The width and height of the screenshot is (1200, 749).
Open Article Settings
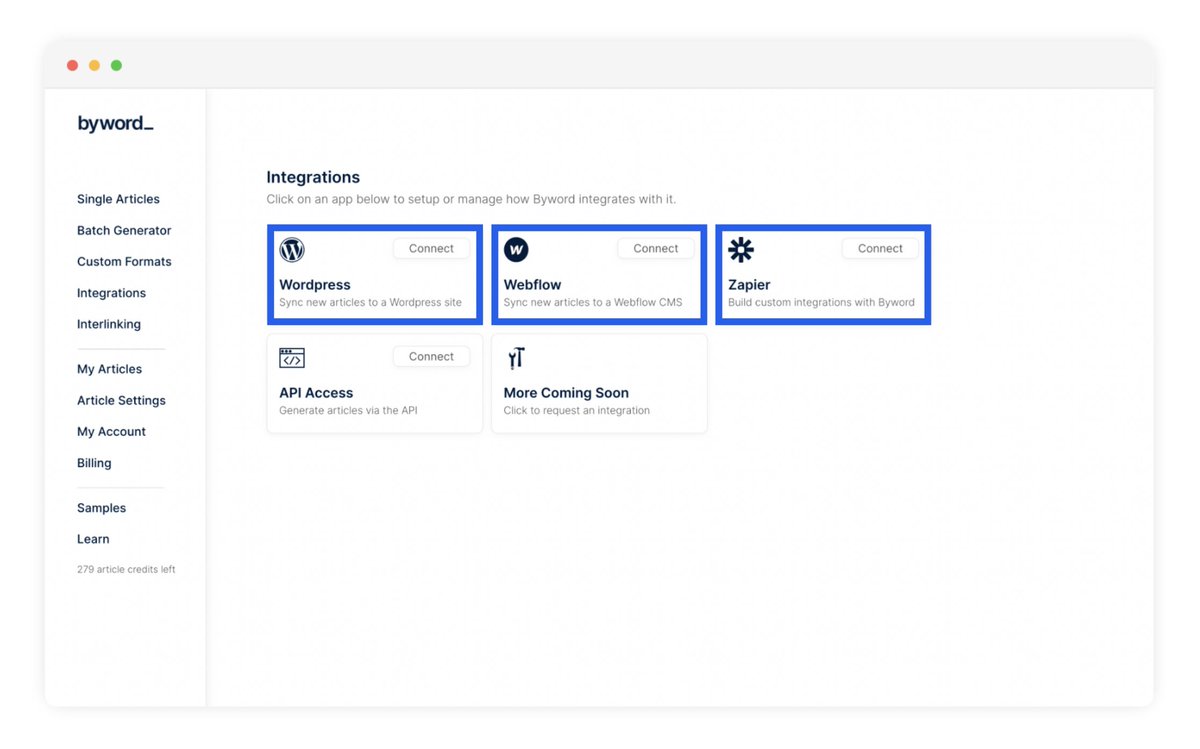(121, 400)
